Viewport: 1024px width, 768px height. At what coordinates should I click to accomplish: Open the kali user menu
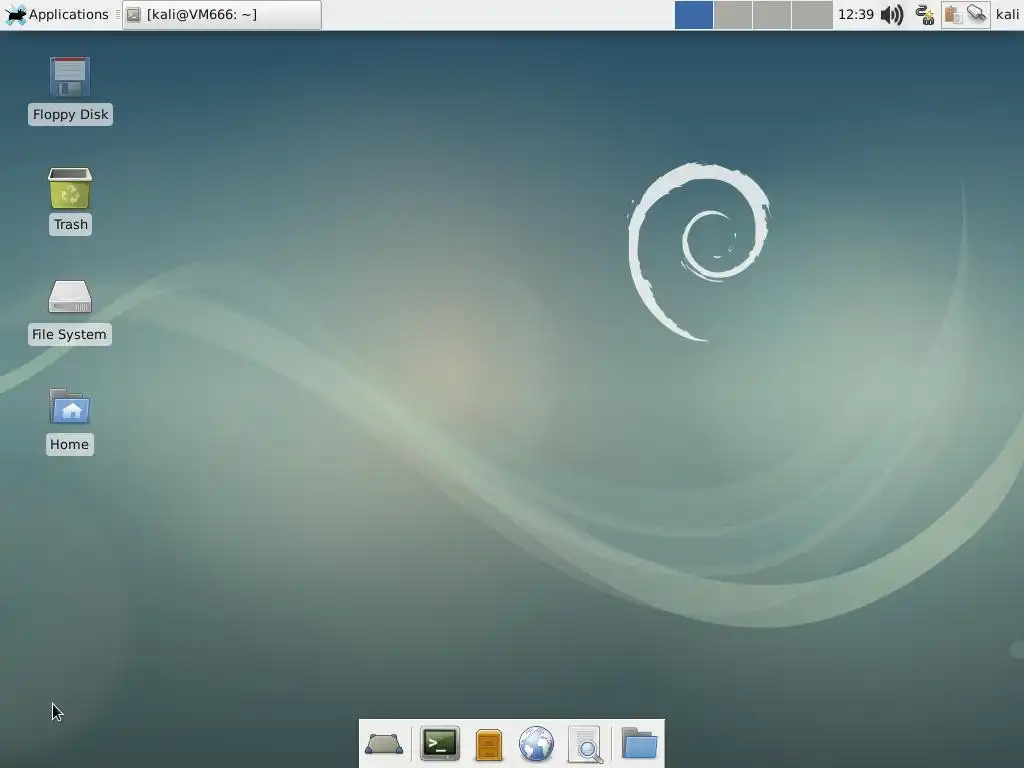click(x=1007, y=14)
